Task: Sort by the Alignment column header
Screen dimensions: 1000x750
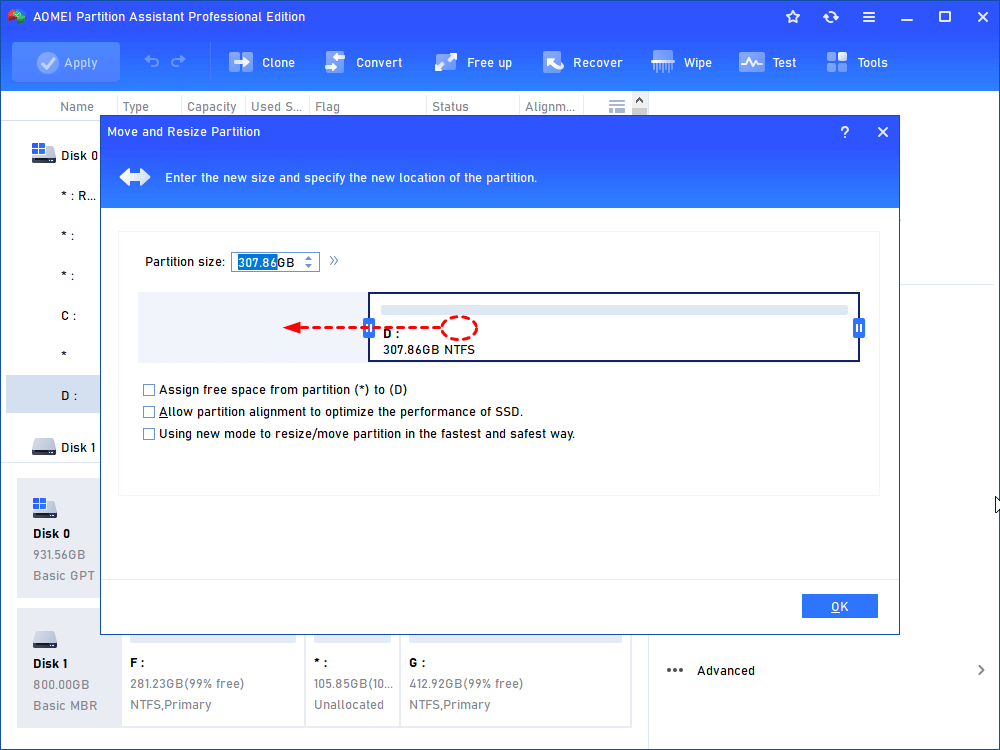Action: pos(549,107)
